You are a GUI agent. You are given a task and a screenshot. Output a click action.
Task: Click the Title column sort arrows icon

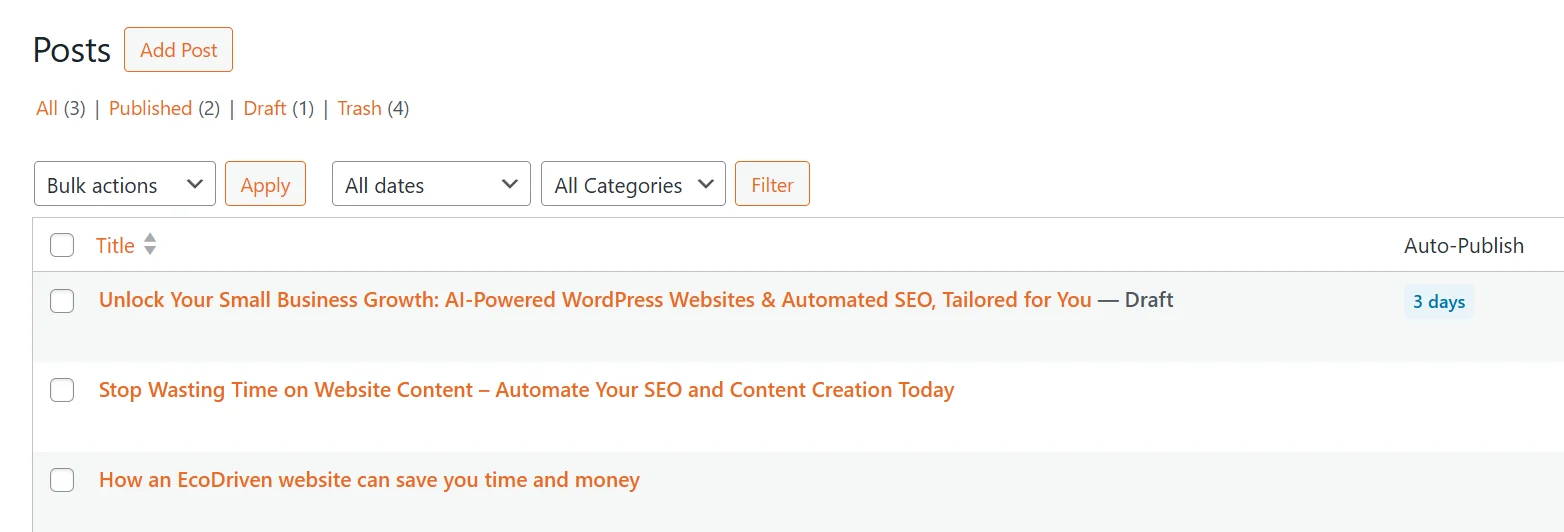(150, 244)
